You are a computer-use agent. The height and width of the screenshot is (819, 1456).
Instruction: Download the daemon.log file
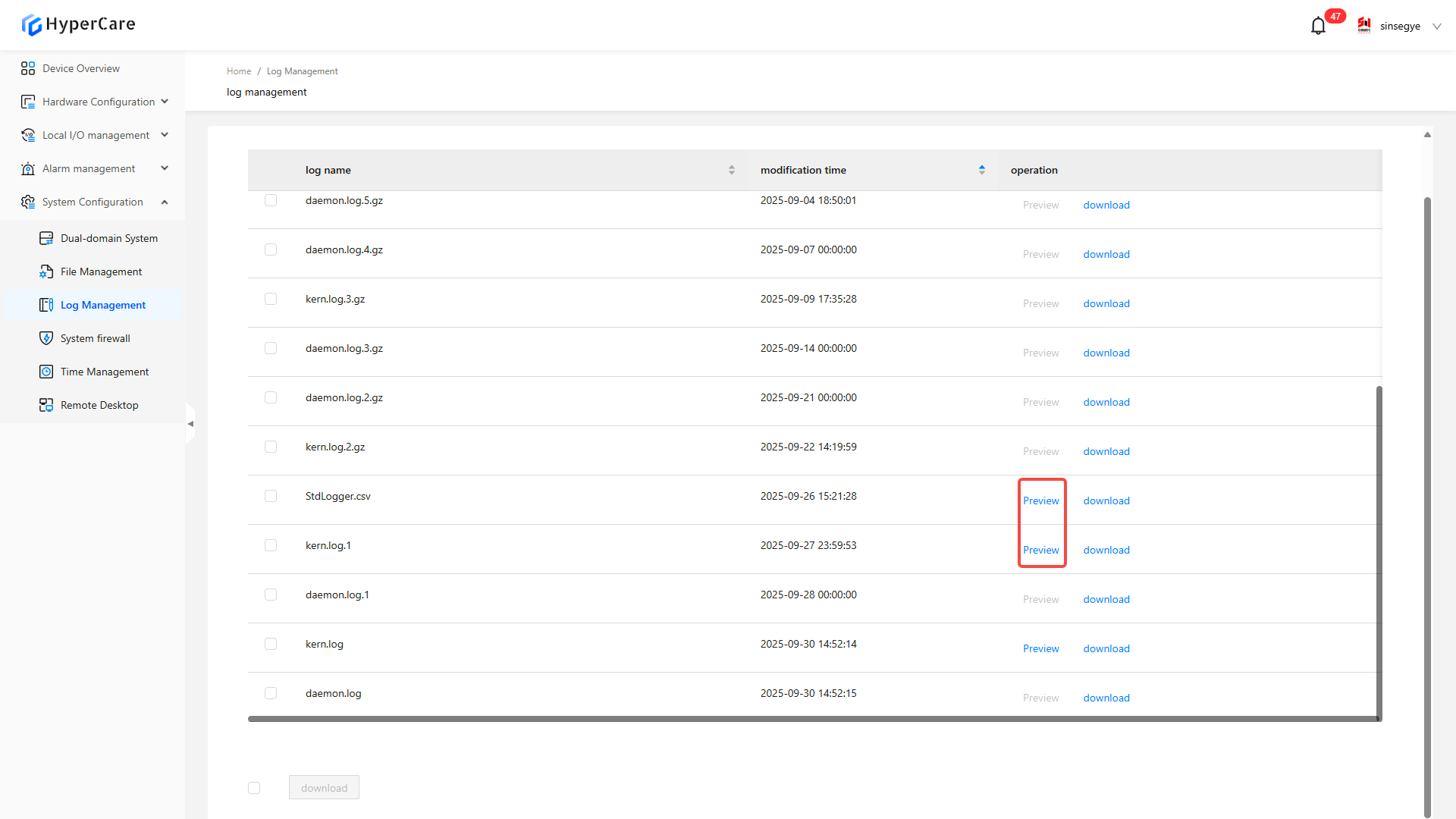(1106, 698)
